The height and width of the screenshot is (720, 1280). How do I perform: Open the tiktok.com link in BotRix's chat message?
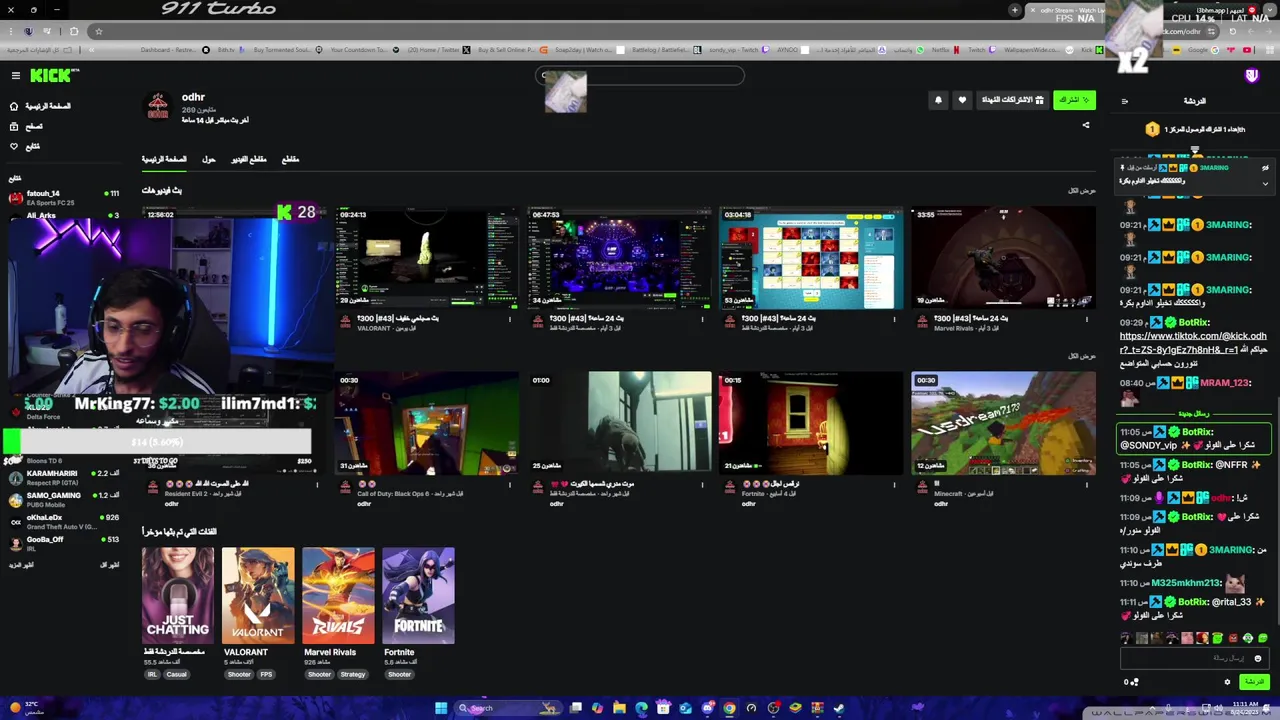pos(1192,343)
